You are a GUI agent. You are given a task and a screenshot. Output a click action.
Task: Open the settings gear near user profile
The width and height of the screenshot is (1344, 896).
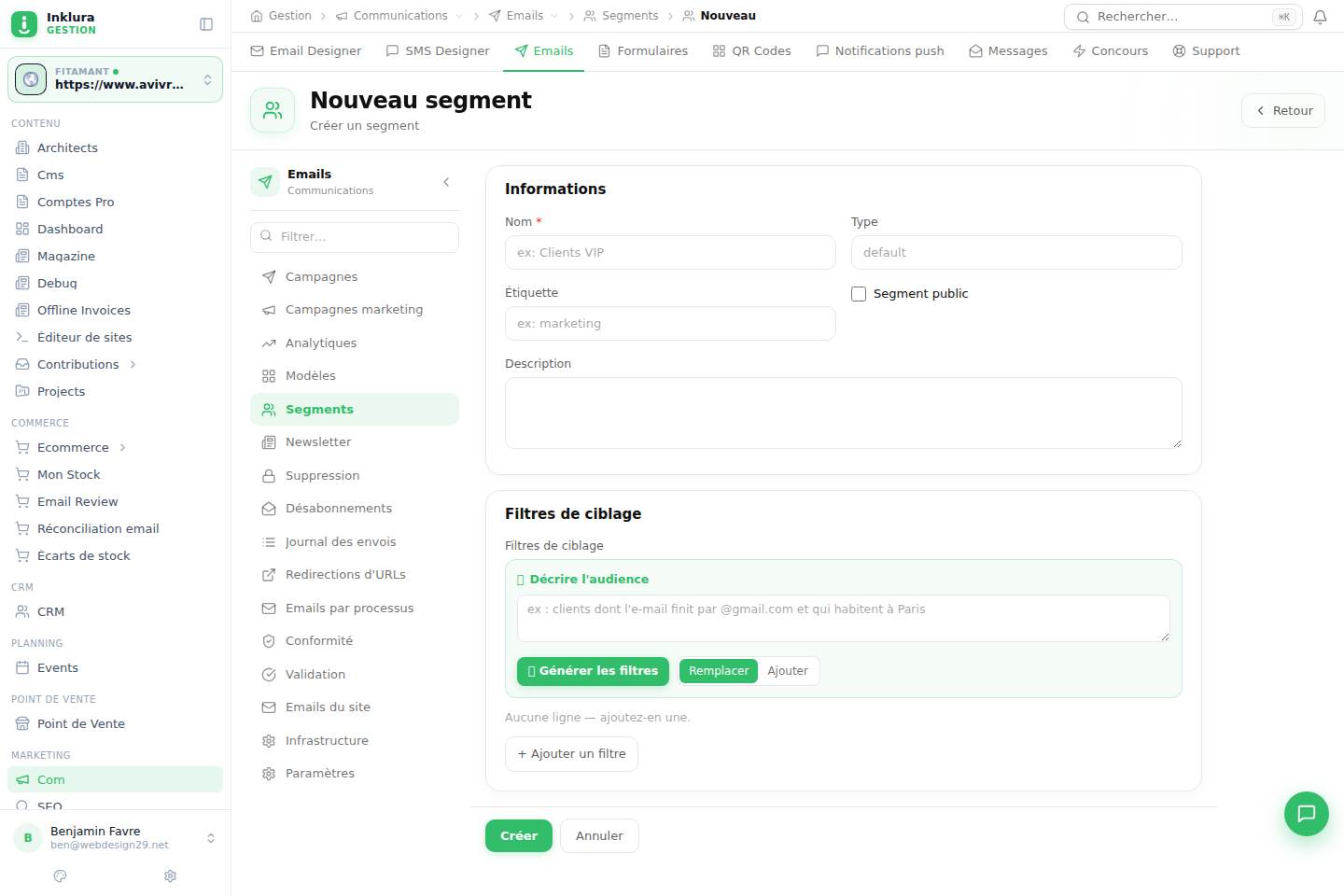tap(170, 875)
